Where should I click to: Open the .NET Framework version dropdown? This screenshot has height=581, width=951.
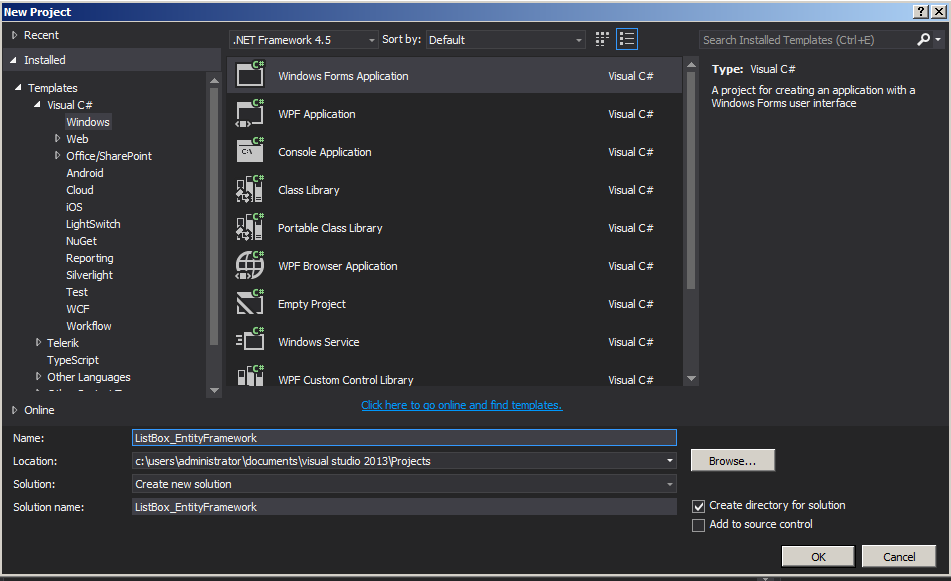click(x=303, y=40)
